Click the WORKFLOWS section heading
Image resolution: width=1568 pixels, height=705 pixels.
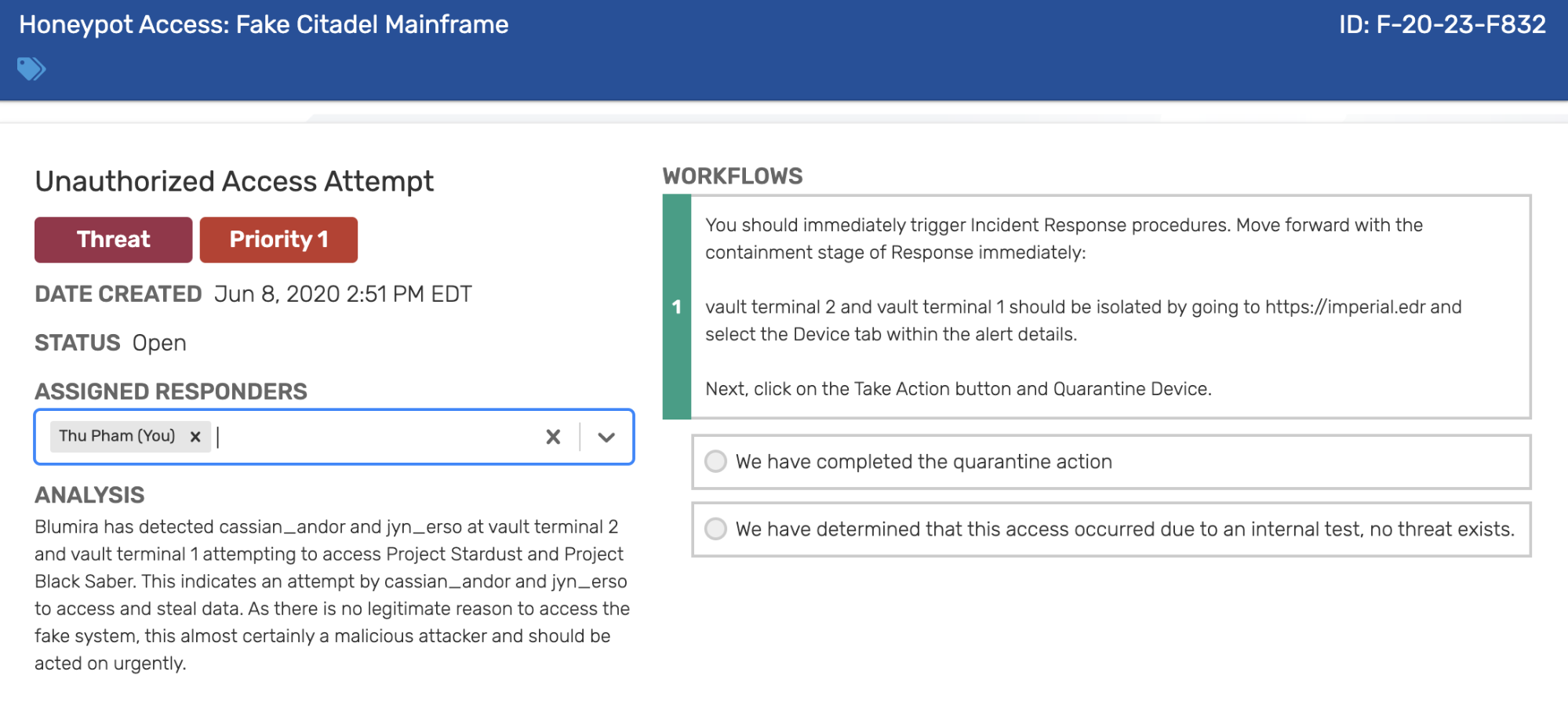point(733,176)
